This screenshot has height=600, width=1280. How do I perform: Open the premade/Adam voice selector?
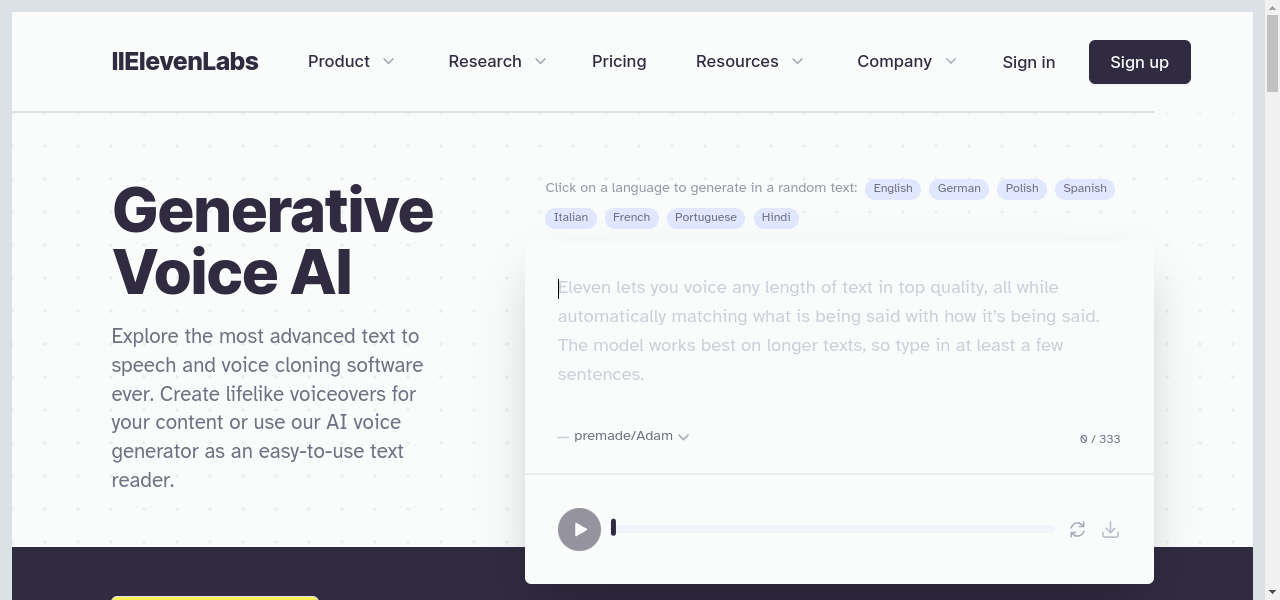click(x=630, y=436)
